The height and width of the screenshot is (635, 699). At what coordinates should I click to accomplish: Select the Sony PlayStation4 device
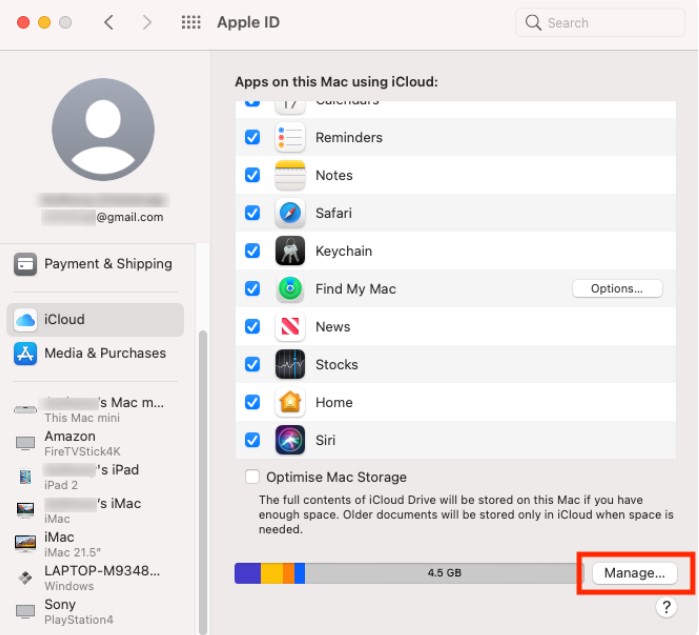[x=96, y=612]
